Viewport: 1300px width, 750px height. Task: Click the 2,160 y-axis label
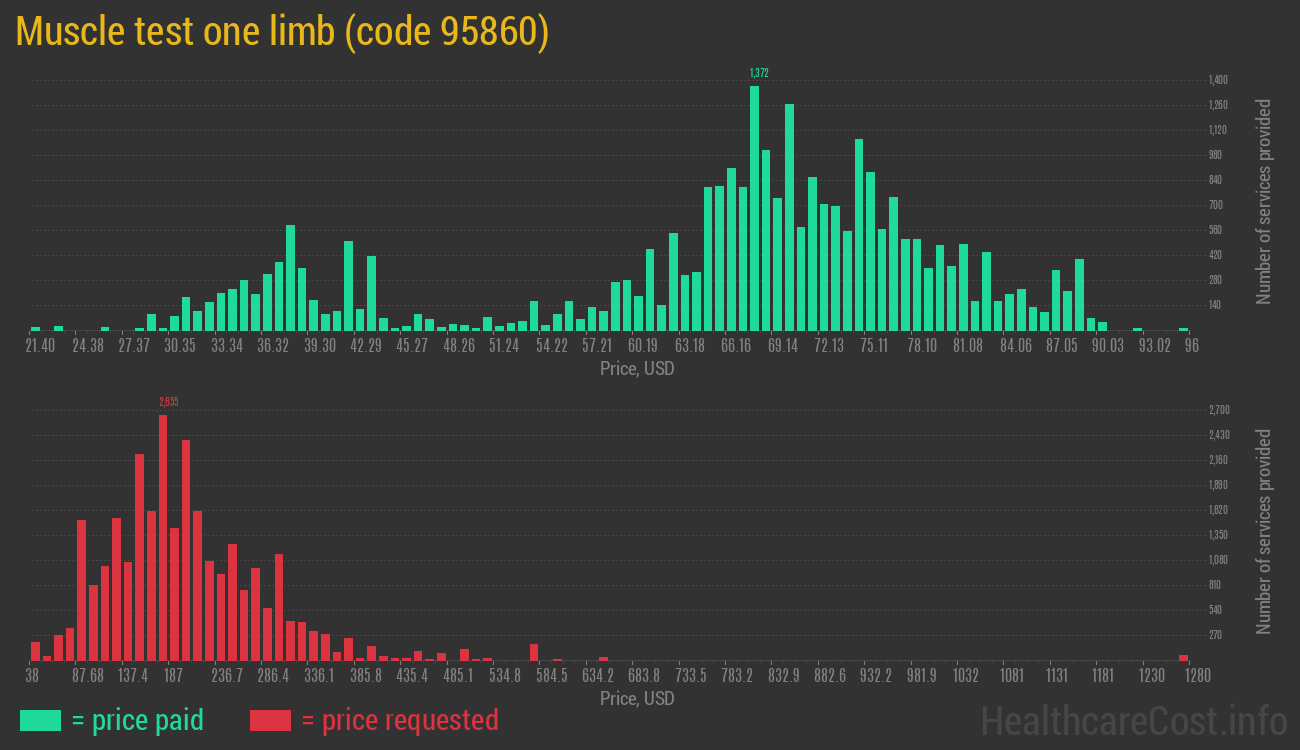point(1218,460)
